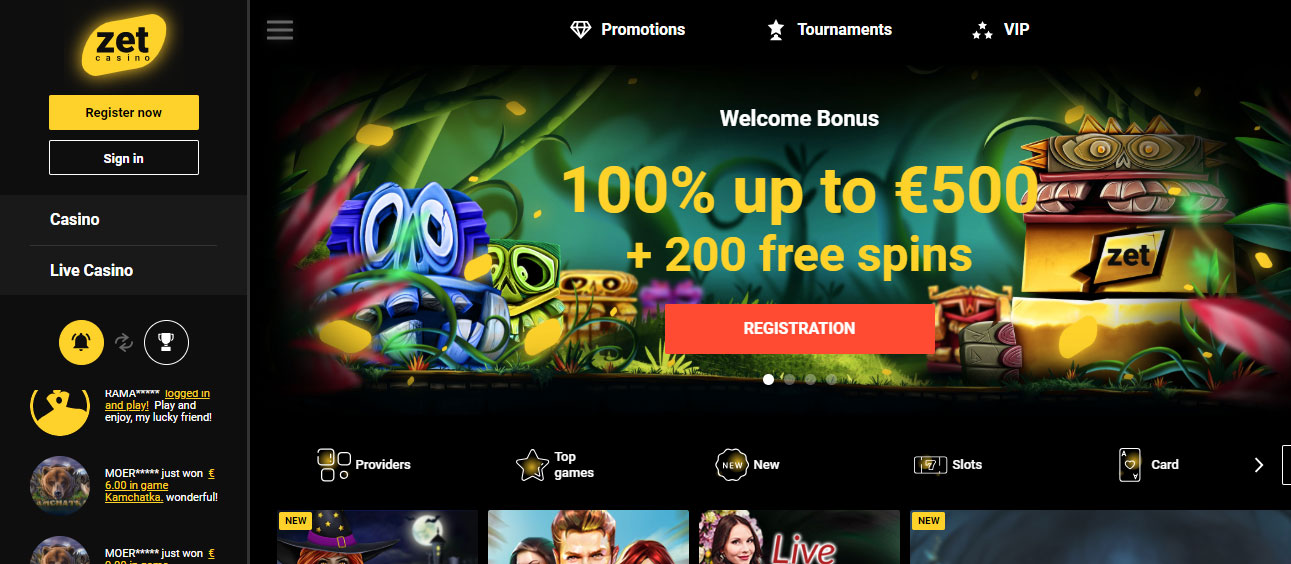Show New games category

748,464
